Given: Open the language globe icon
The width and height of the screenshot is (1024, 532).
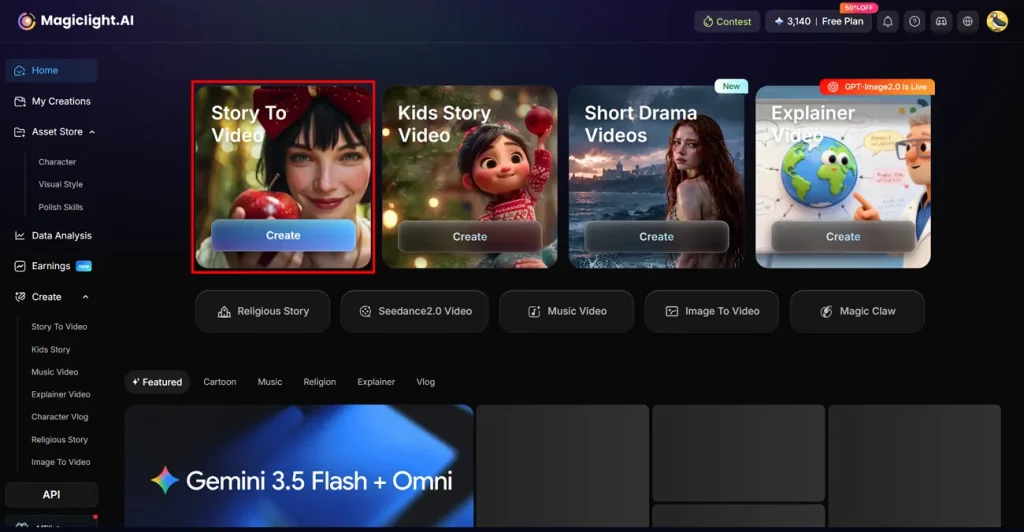Looking at the screenshot, I should pos(968,22).
